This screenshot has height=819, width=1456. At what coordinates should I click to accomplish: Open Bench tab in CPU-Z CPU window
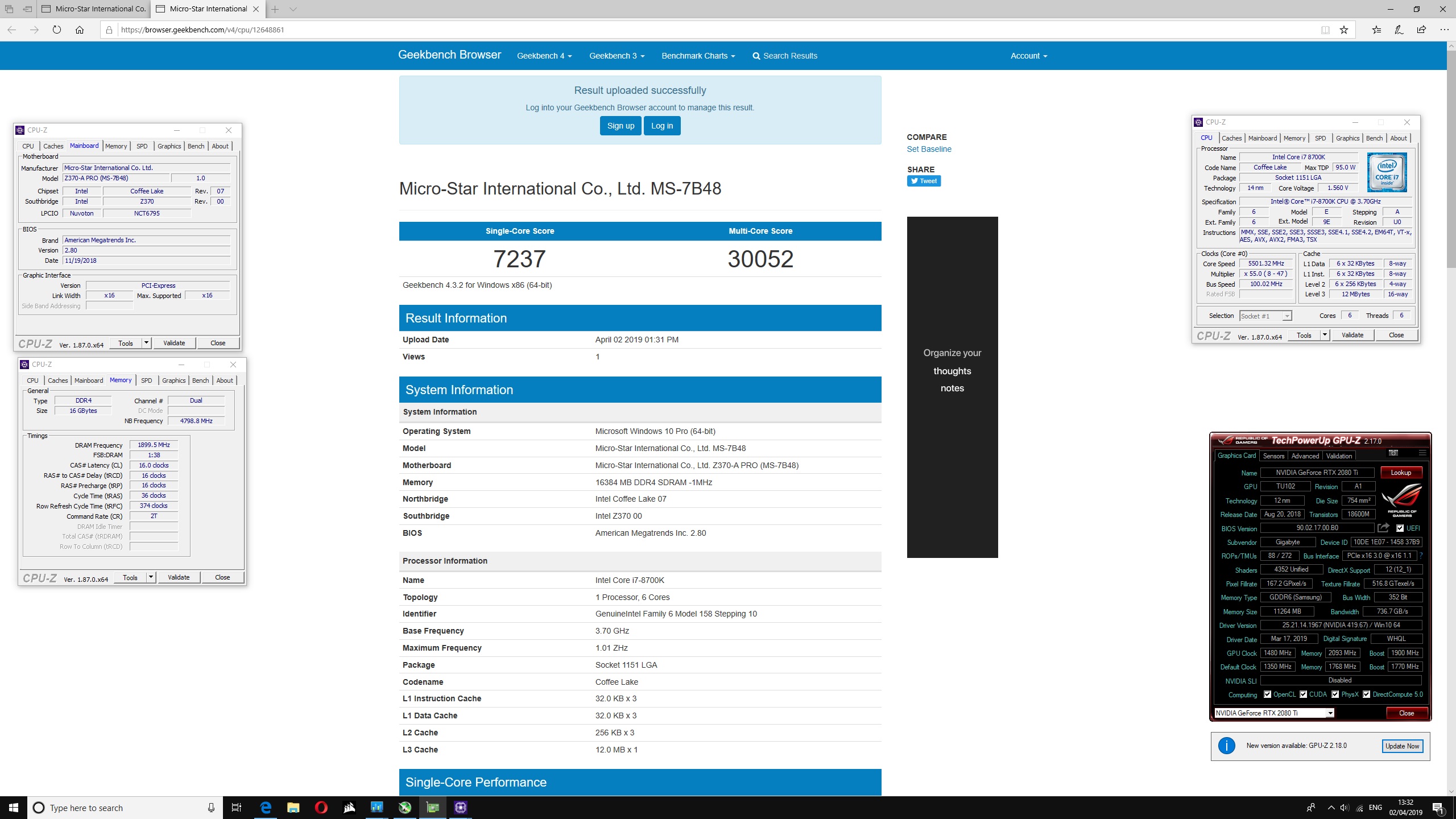point(1374,138)
